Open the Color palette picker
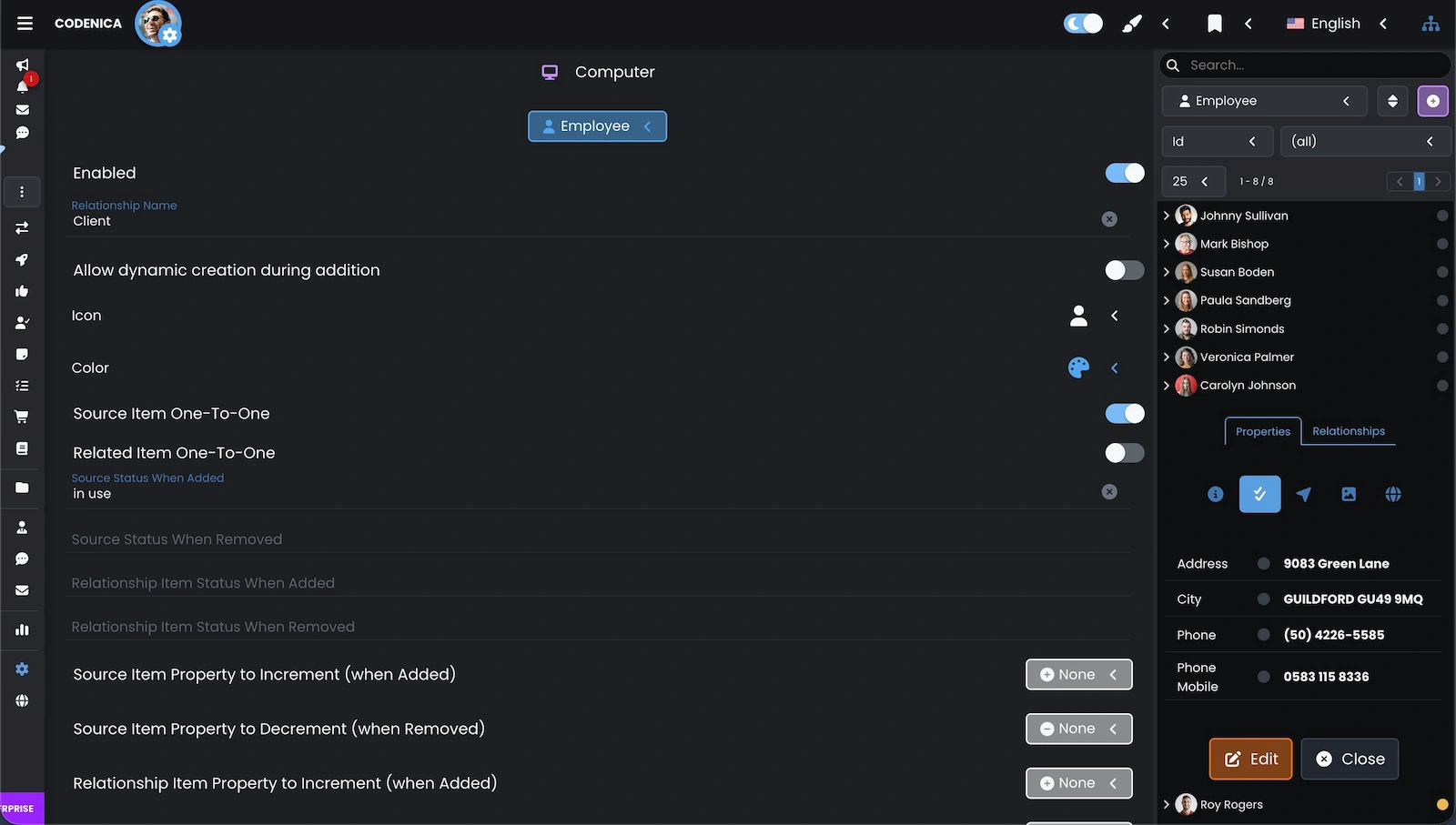This screenshot has width=1456, height=825. 1077,367
